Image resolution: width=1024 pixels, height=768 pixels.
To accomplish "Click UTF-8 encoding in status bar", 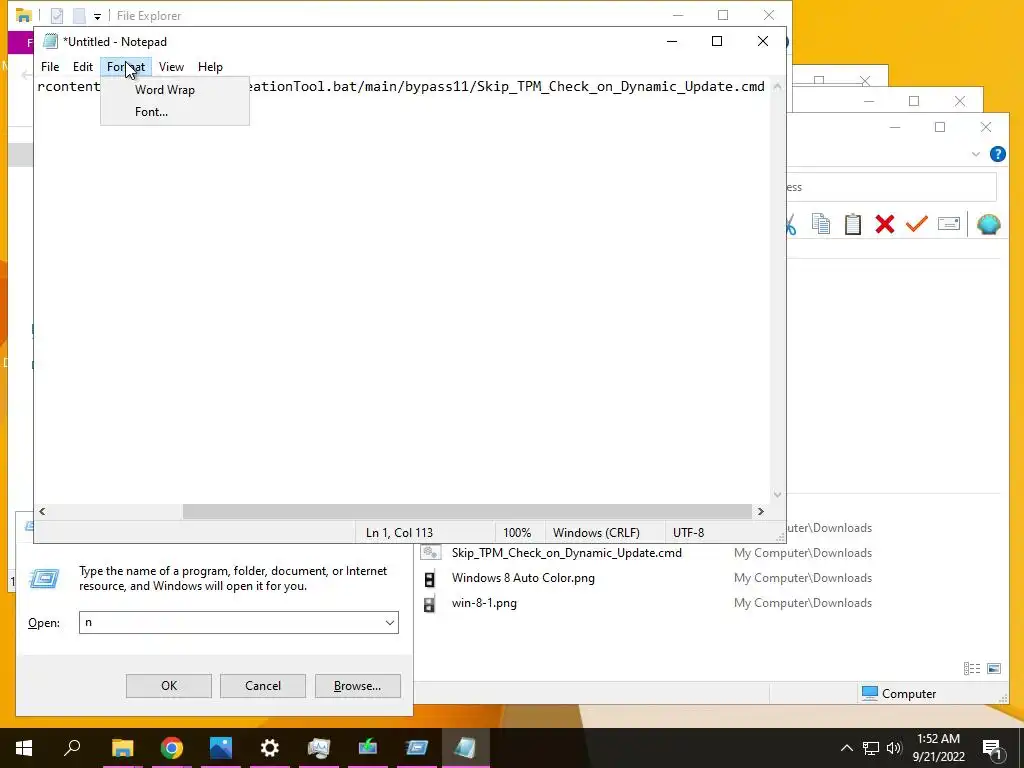I will (x=688, y=533).
